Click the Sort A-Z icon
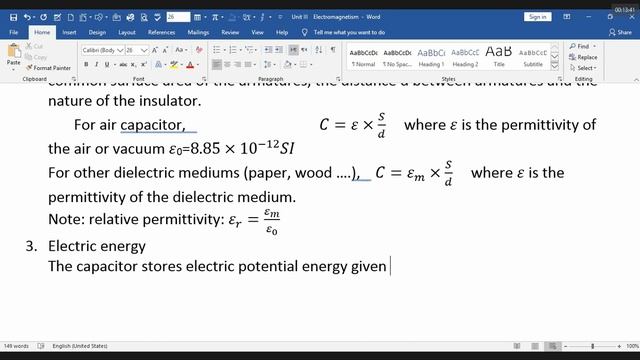Viewport: 640px width, 360px height. (319, 50)
